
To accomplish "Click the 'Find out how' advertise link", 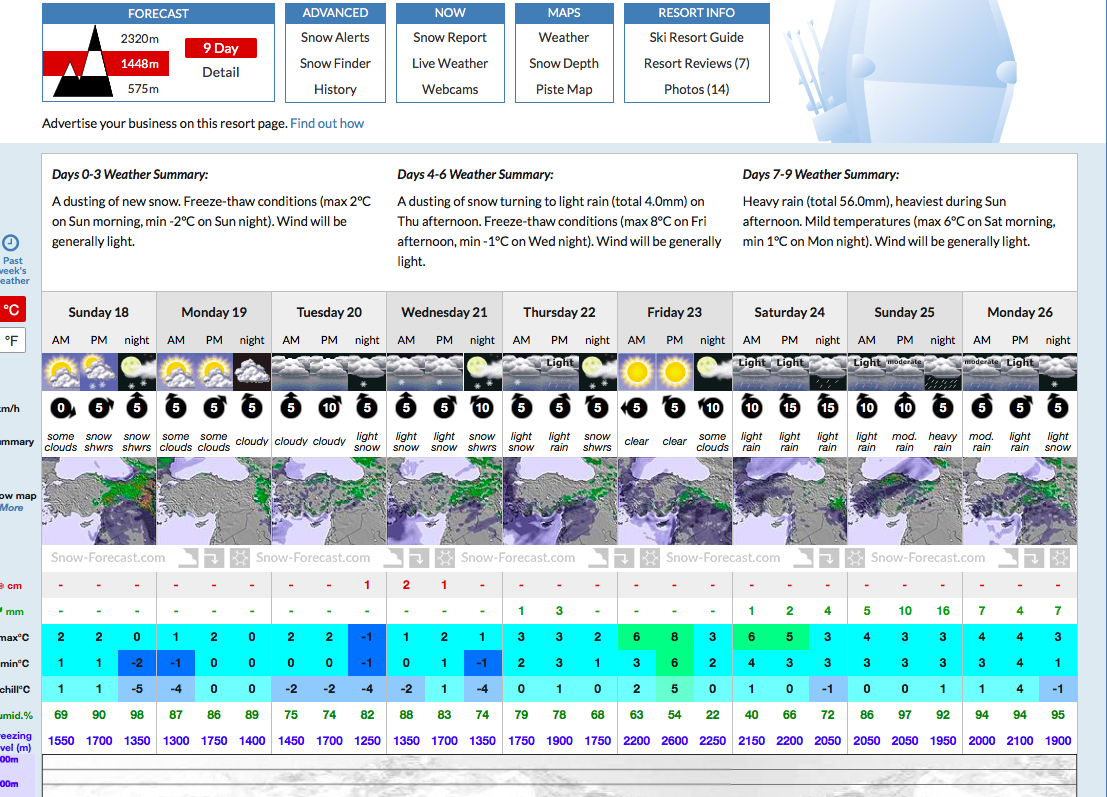I will tap(327, 124).
